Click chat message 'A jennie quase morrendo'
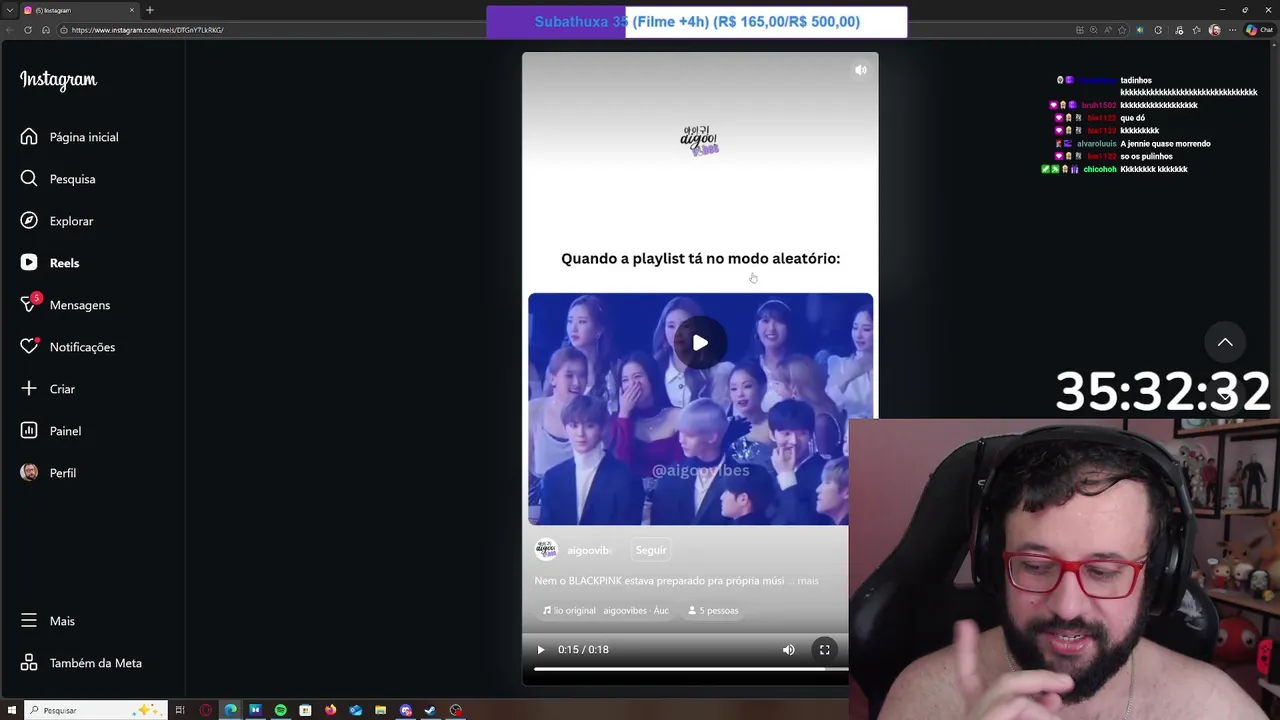The height and width of the screenshot is (720, 1280). coord(1165,144)
